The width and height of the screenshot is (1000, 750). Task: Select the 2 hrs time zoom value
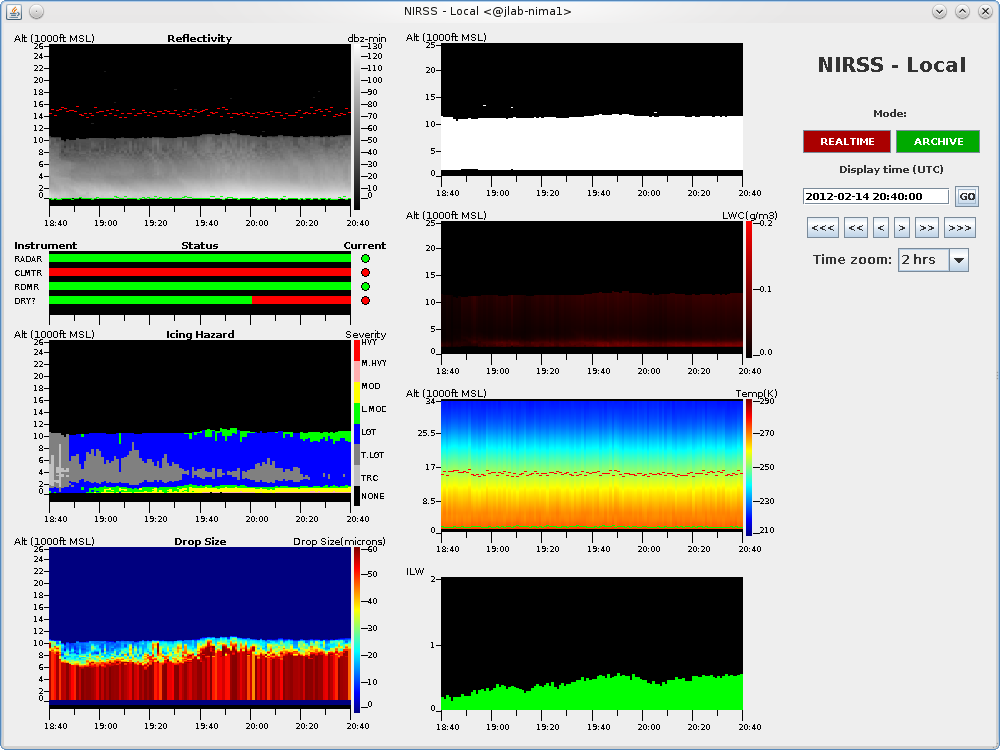922,260
